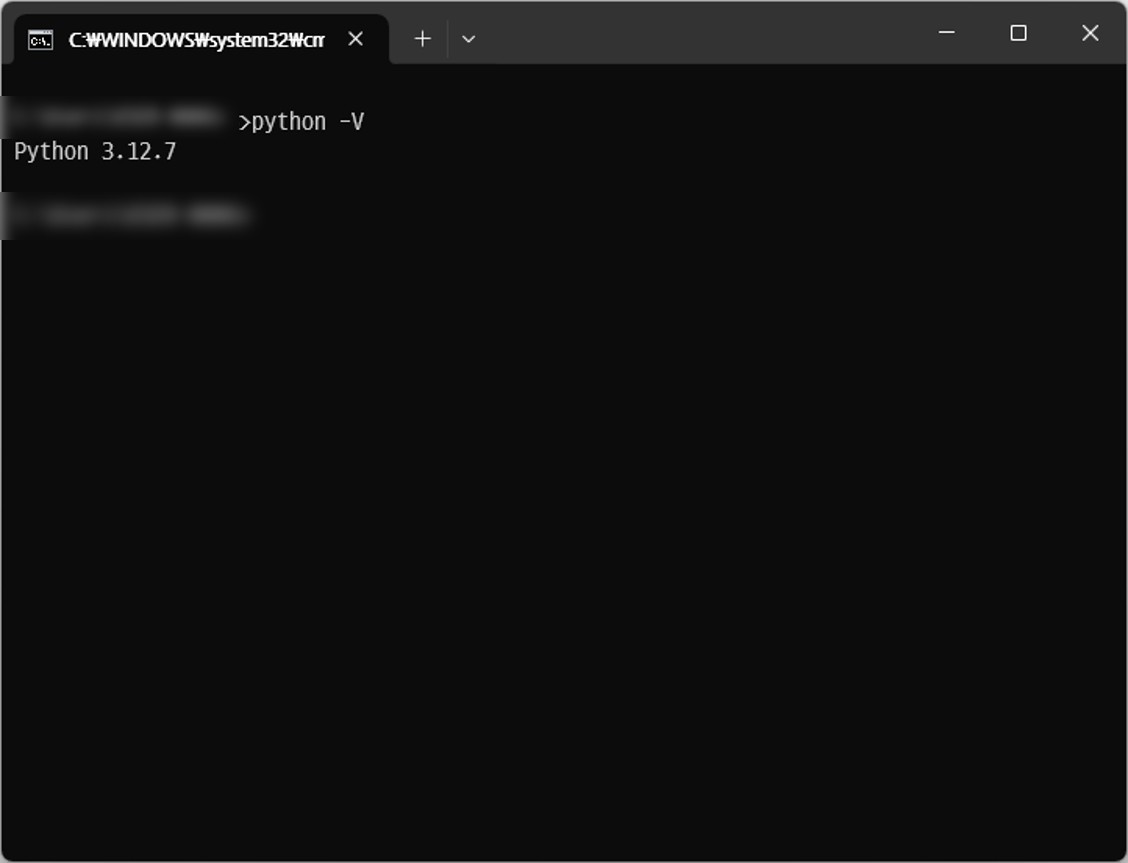This screenshot has width=1128, height=863.
Task: Open a new terminal tab with plus
Action: click(x=422, y=39)
